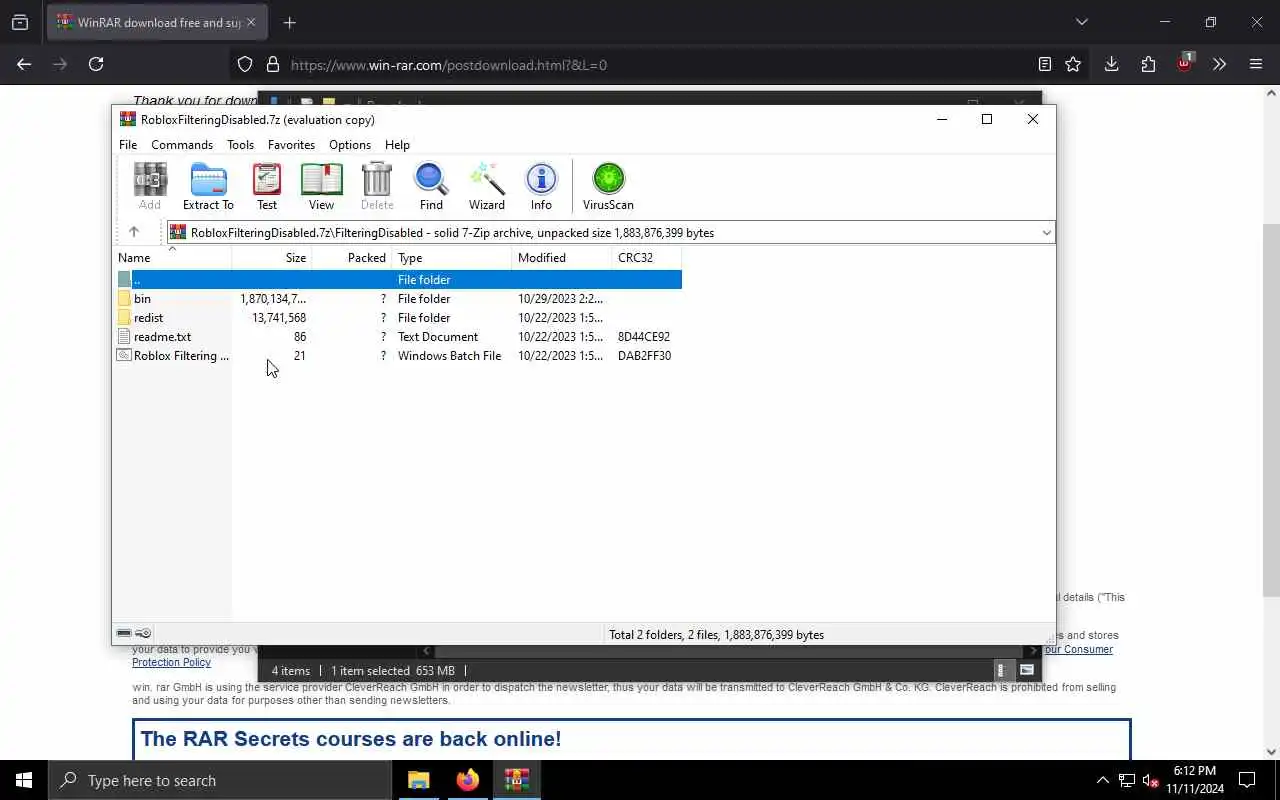Open the View file tool
Screen dimensions: 1280x800
coord(321,187)
